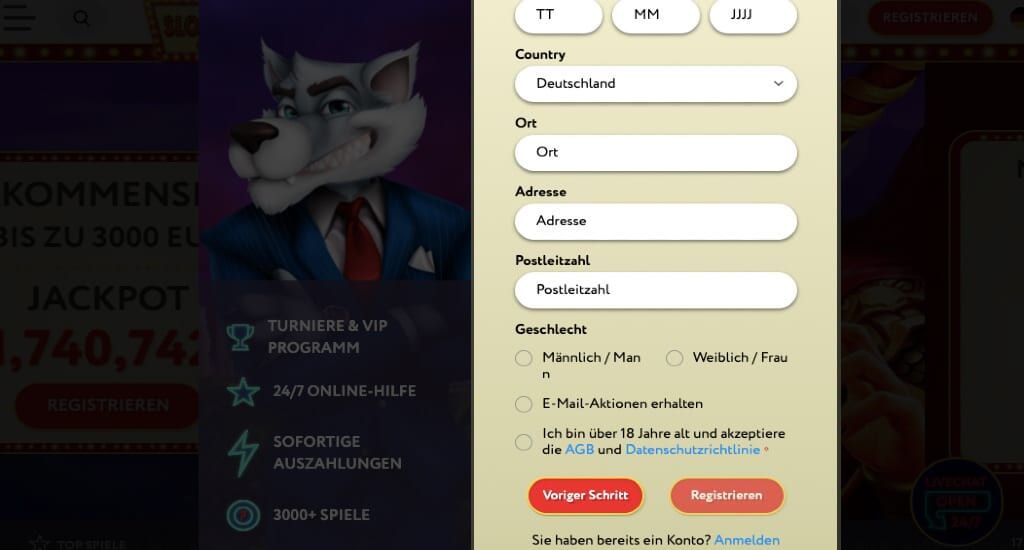Click the chevron arrow in Country field

(x=778, y=84)
